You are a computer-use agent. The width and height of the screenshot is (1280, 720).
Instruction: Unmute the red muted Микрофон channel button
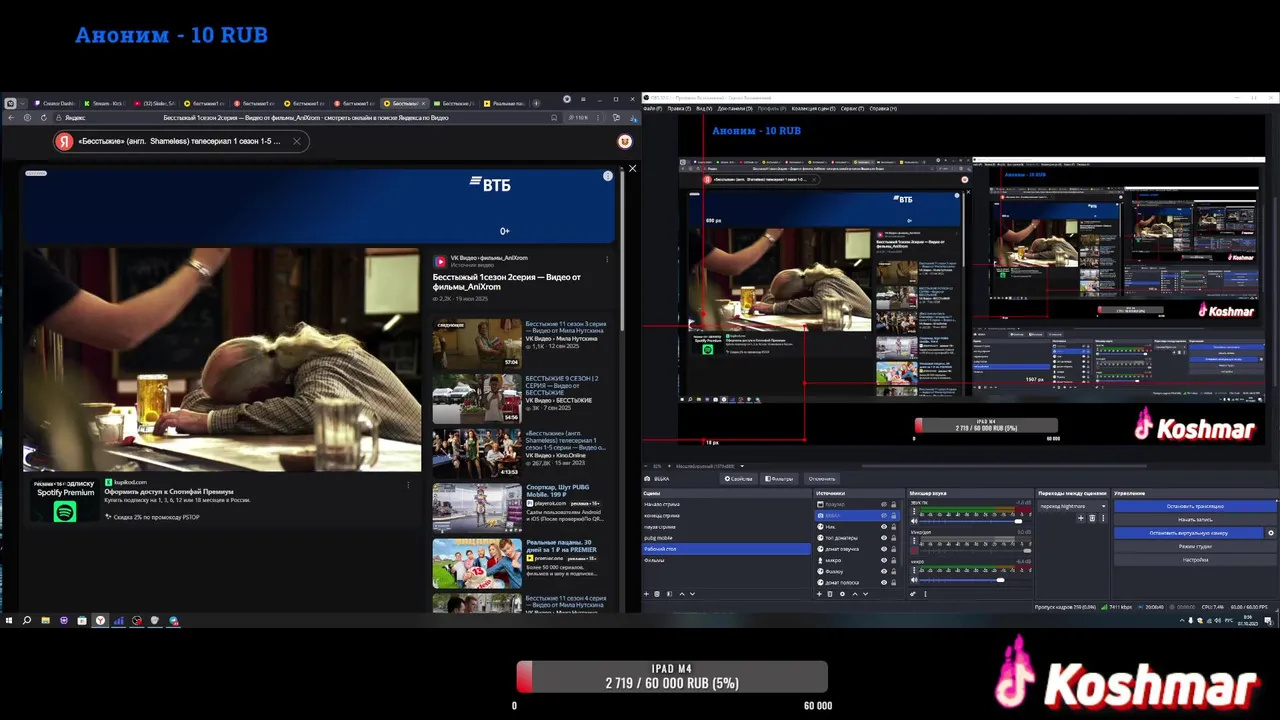pos(914,551)
